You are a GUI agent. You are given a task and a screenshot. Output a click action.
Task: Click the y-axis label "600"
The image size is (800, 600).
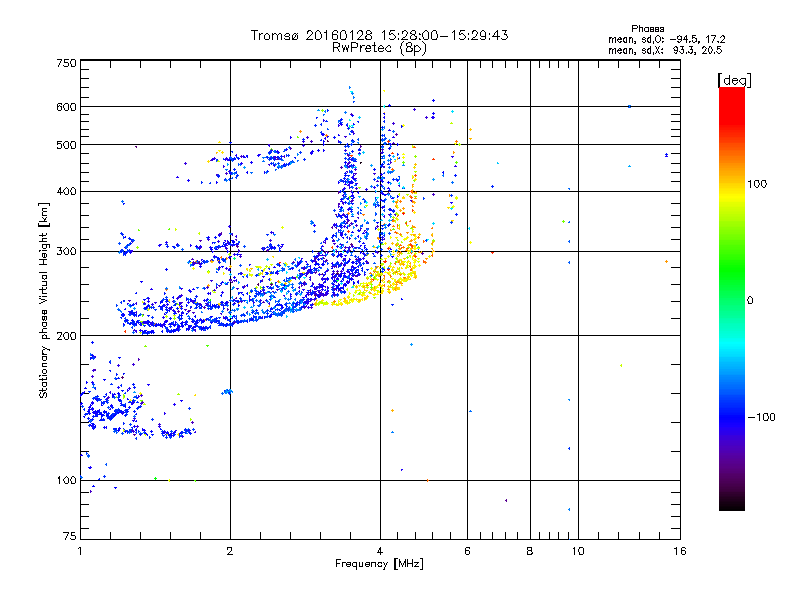(66, 107)
